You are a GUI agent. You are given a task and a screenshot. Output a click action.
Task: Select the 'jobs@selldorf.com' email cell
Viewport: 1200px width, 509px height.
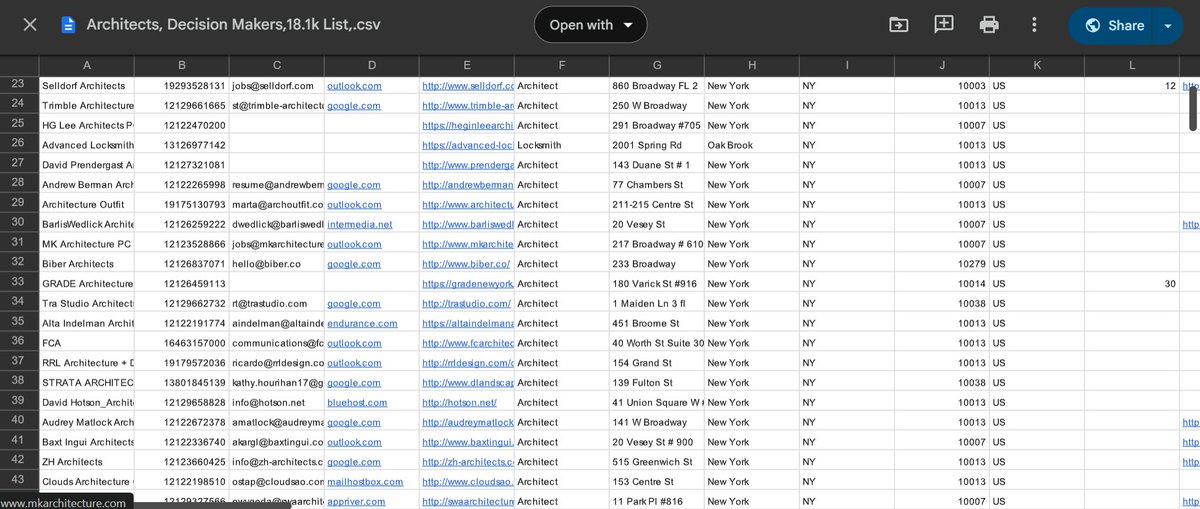point(276,86)
